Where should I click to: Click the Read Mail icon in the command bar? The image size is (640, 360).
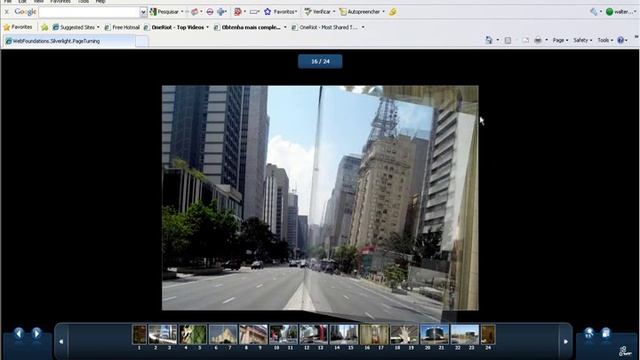[525, 40]
